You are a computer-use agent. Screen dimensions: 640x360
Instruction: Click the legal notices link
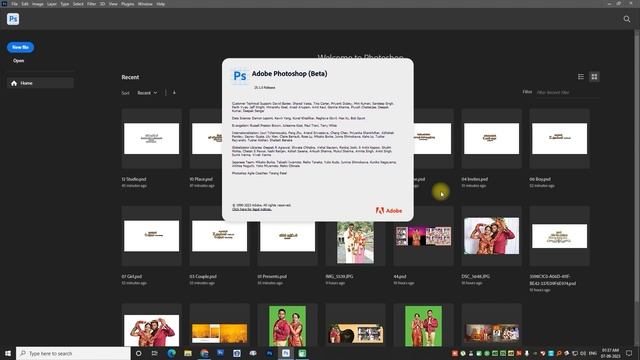[x=251, y=209]
